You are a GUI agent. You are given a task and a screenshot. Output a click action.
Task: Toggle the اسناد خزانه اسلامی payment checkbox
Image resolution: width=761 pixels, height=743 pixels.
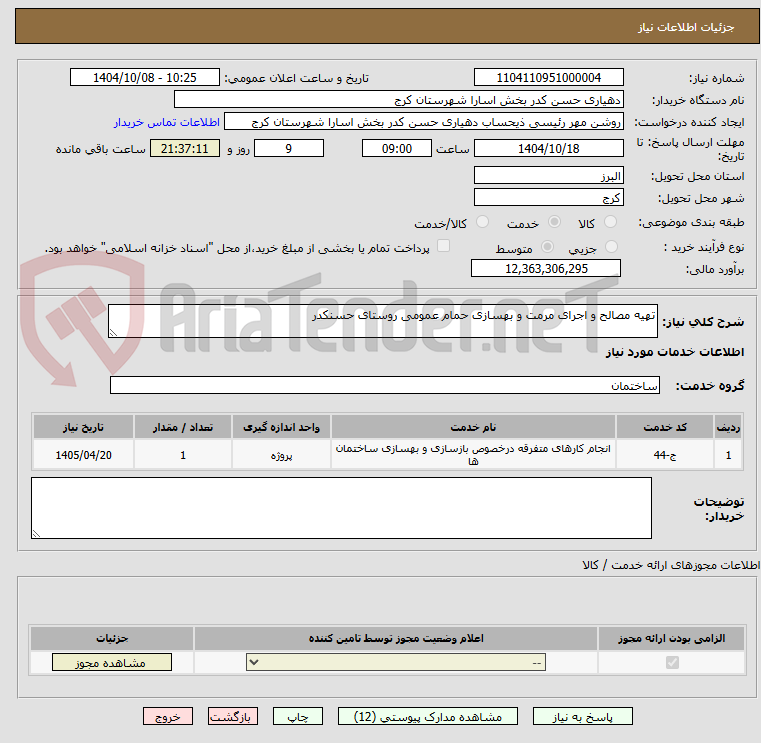click(x=443, y=246)
